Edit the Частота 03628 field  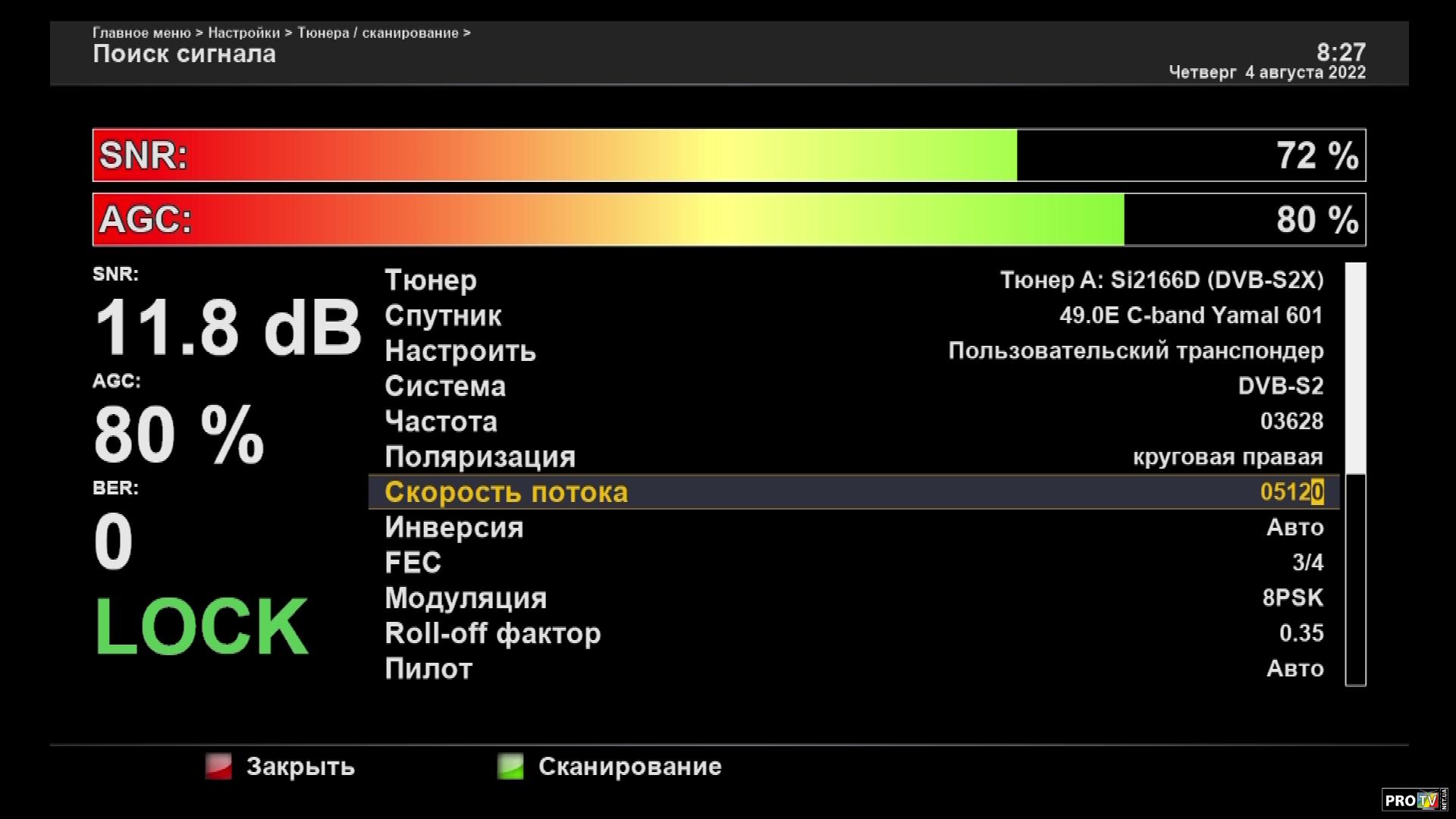tap(1291, 421)
